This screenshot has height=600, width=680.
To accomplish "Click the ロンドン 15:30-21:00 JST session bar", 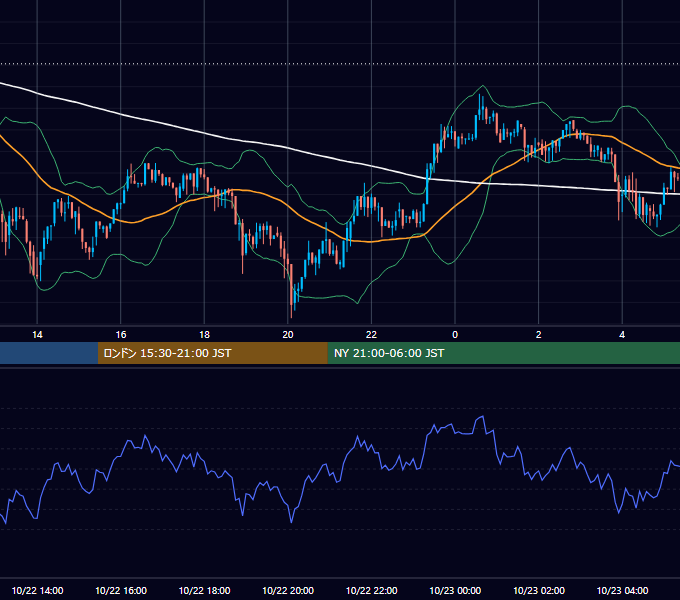I will [212, 353].
